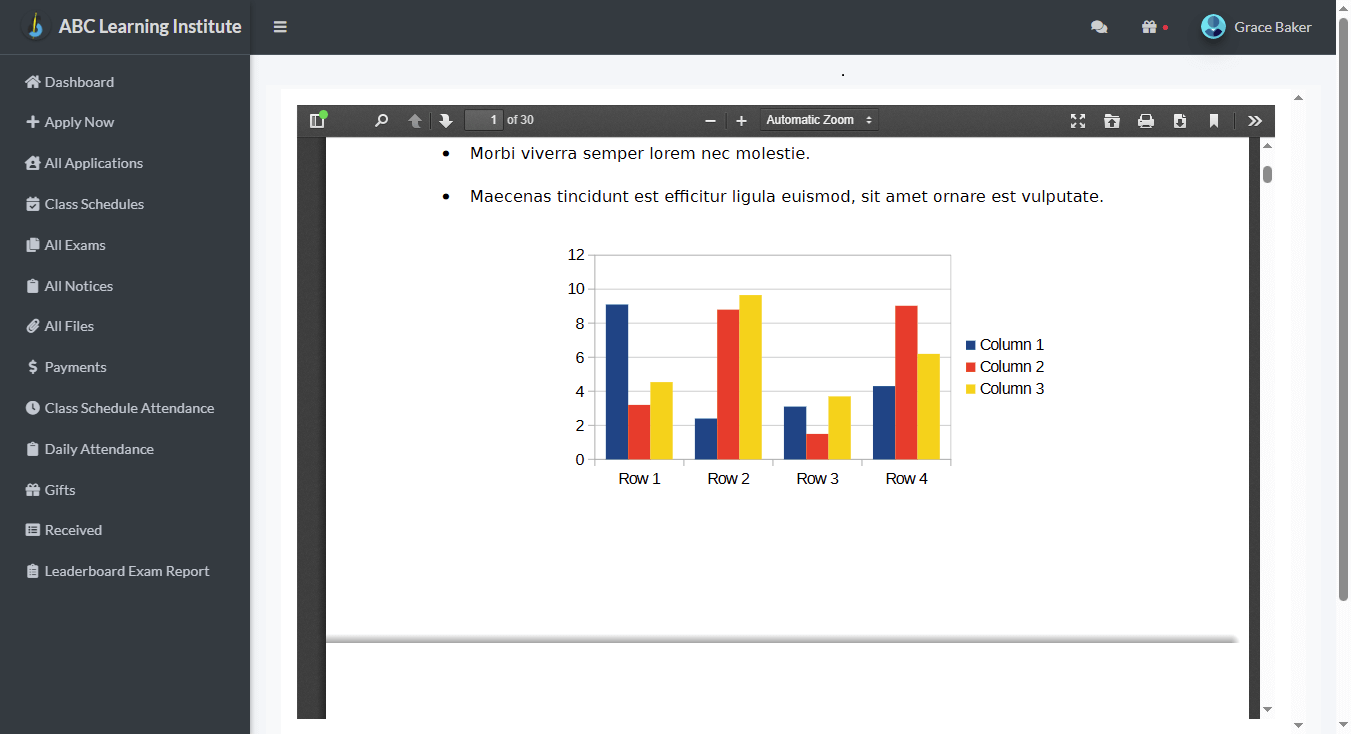1351x734 pixels.
Task: Toggle the PDF viewer sidebar
Action: coord(317,121)
